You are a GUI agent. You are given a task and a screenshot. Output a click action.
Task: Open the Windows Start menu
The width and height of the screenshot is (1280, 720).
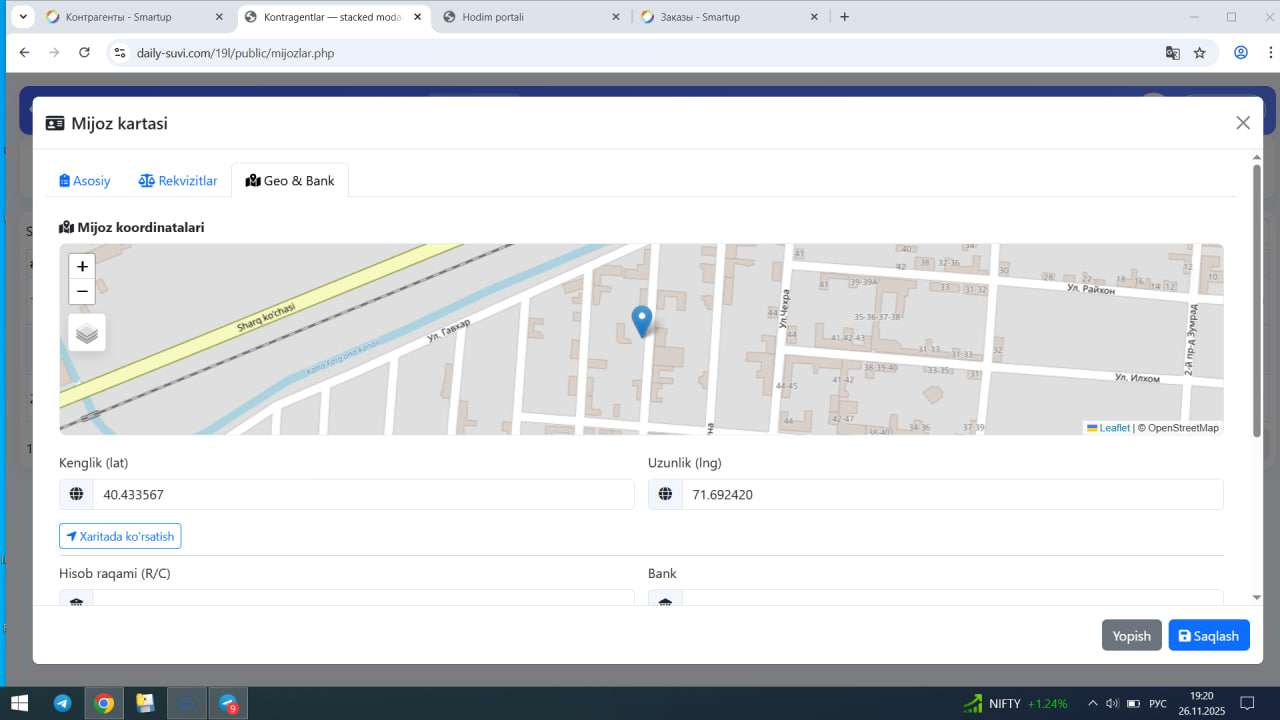(x=19, y=703)
